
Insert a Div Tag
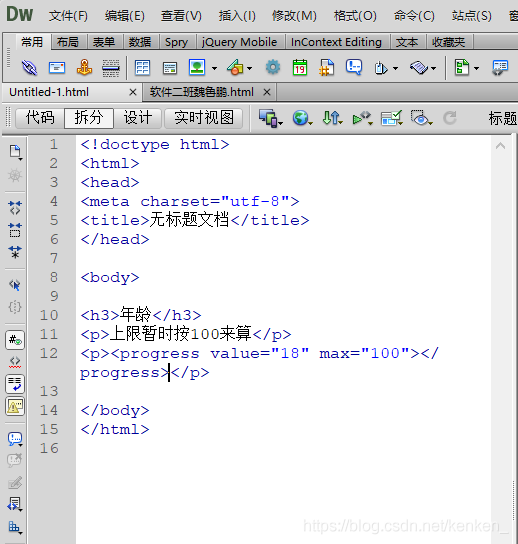pyautogui.click(x=170, y=68)
